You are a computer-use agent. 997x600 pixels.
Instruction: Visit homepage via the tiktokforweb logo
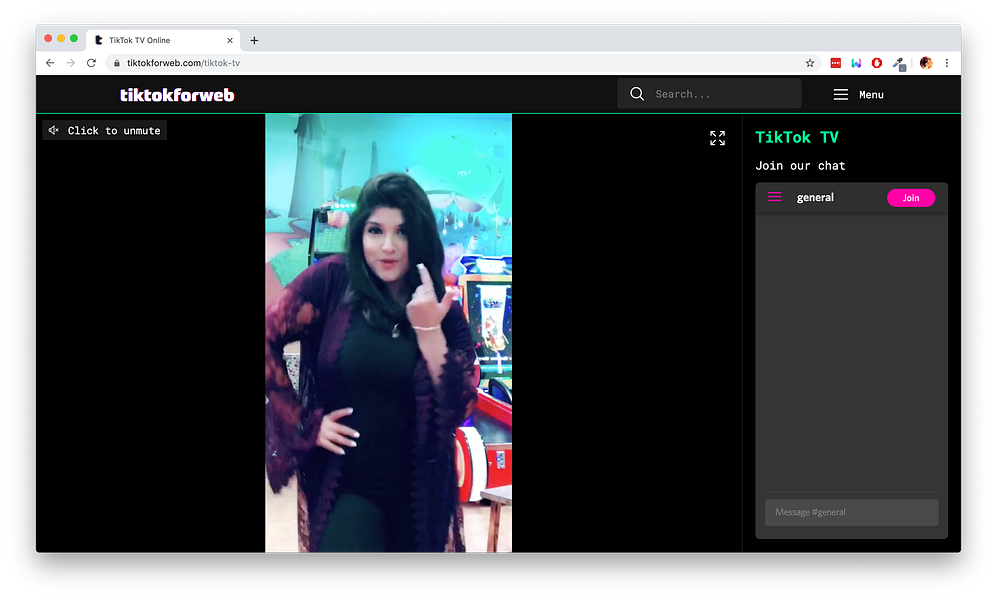(177, 94)
